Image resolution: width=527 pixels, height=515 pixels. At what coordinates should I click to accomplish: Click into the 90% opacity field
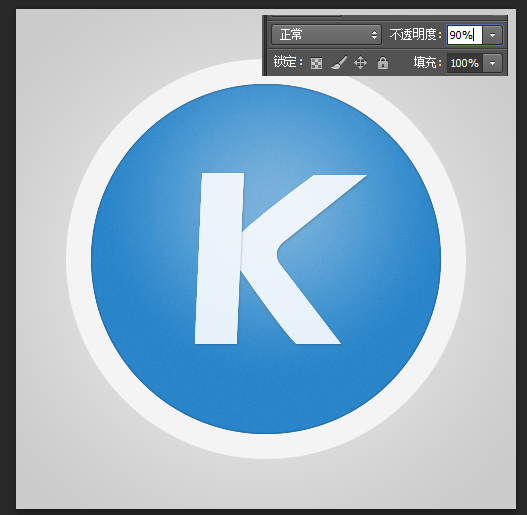[464, 35]
